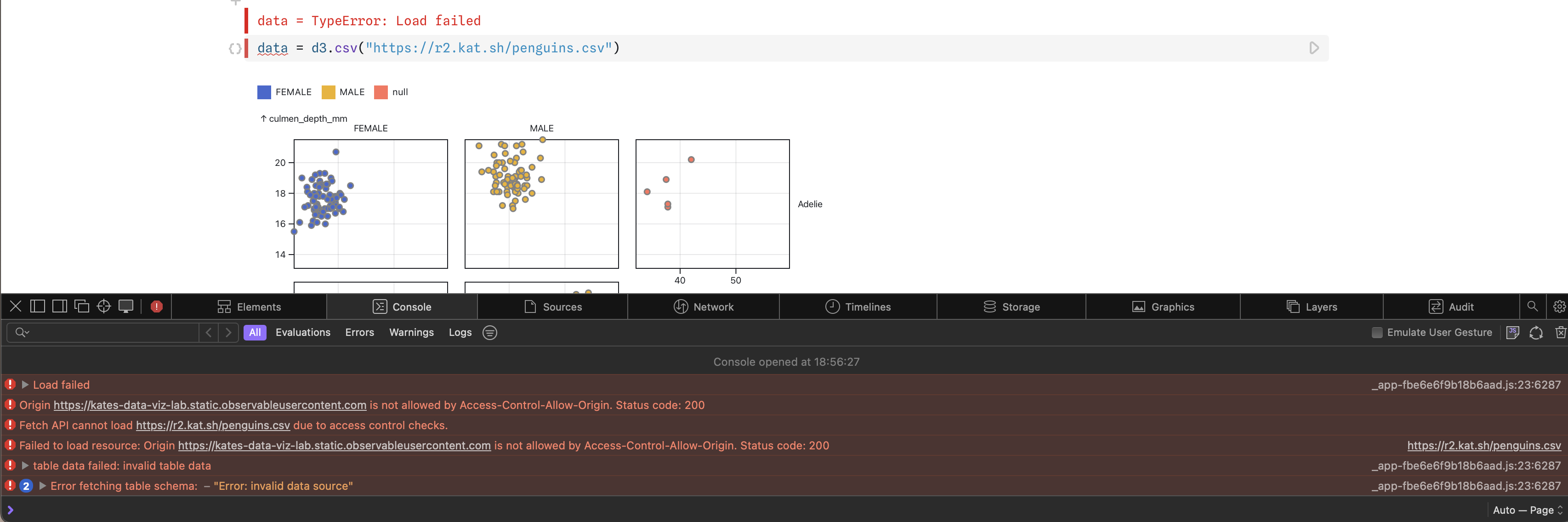Activate the element selection crosshair
1568x522 pixels.
point(104,306)
